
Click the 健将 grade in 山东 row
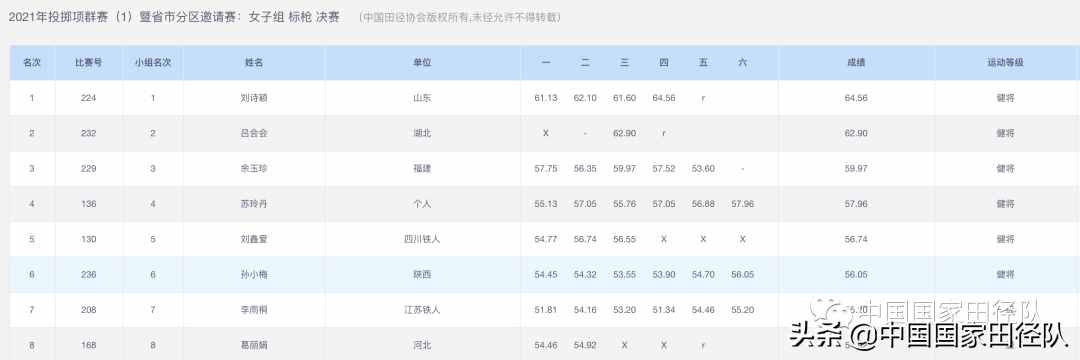point(1006,98)
